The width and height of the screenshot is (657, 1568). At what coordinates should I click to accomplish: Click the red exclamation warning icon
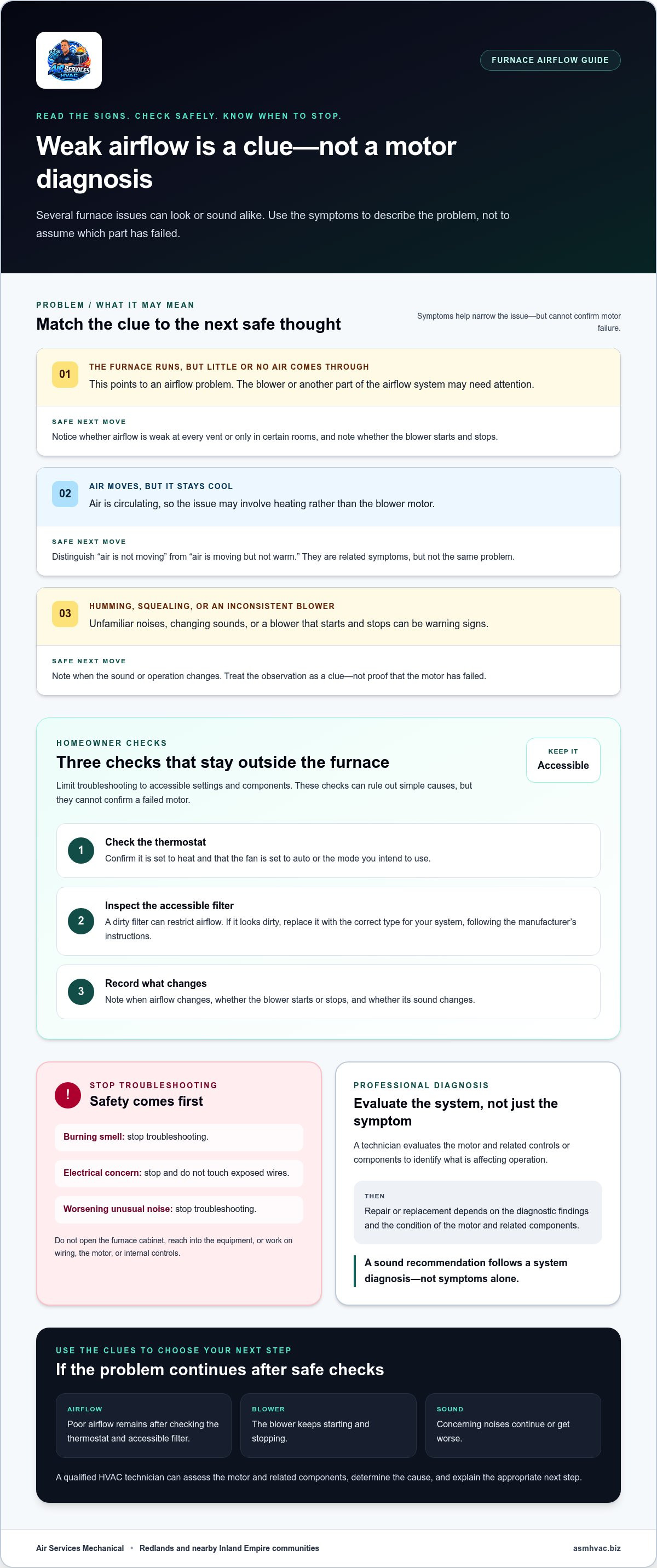tap(67, 1095)
